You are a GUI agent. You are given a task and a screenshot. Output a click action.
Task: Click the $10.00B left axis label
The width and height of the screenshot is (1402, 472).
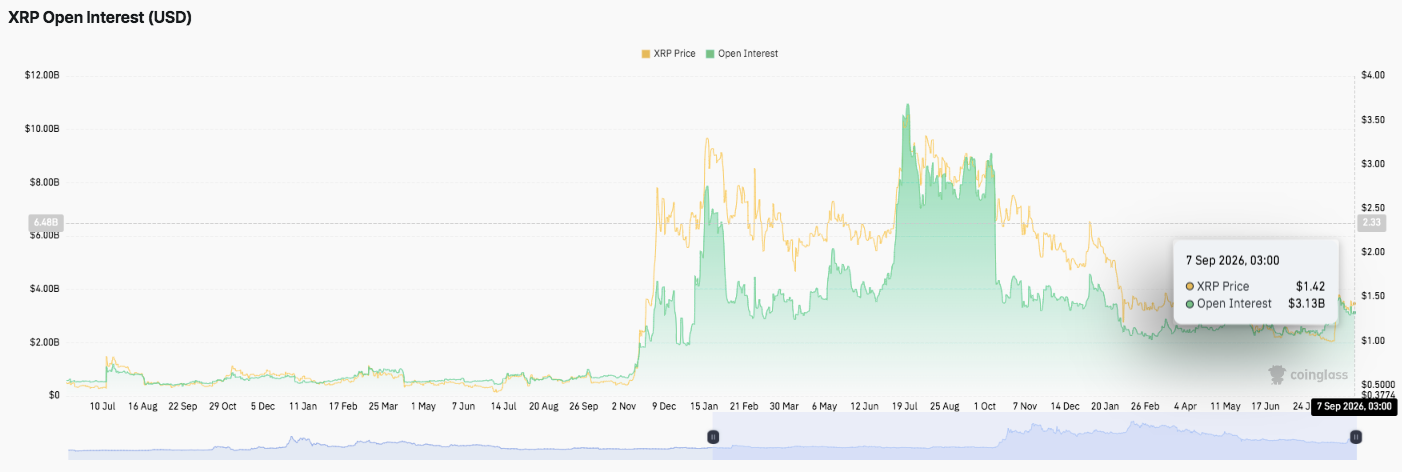[x=42, y=129]
